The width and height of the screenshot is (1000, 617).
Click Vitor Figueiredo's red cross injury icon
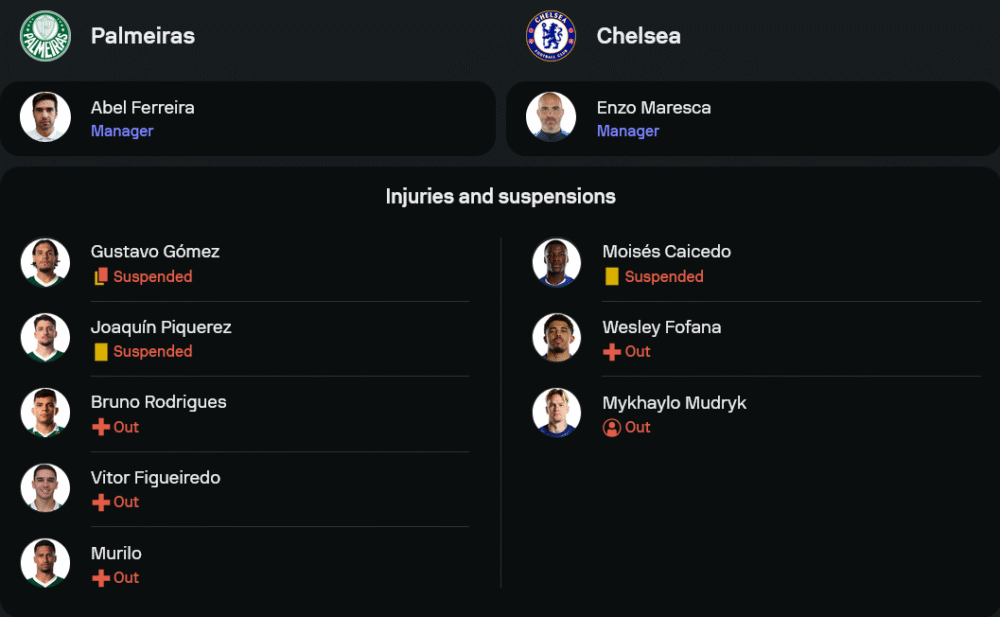click(x=101, y=502)
